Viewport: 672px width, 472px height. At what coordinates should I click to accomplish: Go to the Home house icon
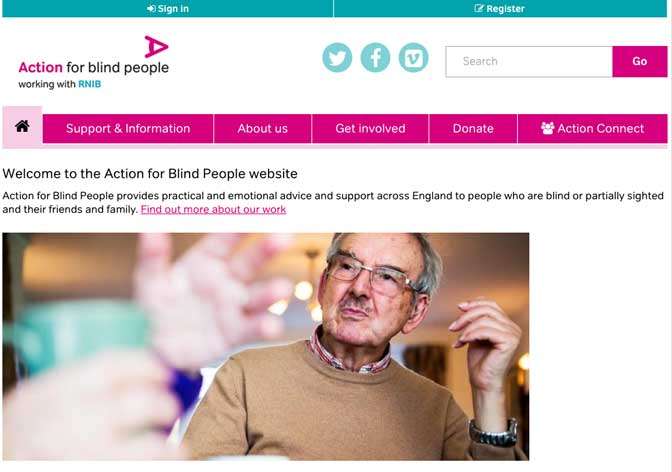[22, 126]
